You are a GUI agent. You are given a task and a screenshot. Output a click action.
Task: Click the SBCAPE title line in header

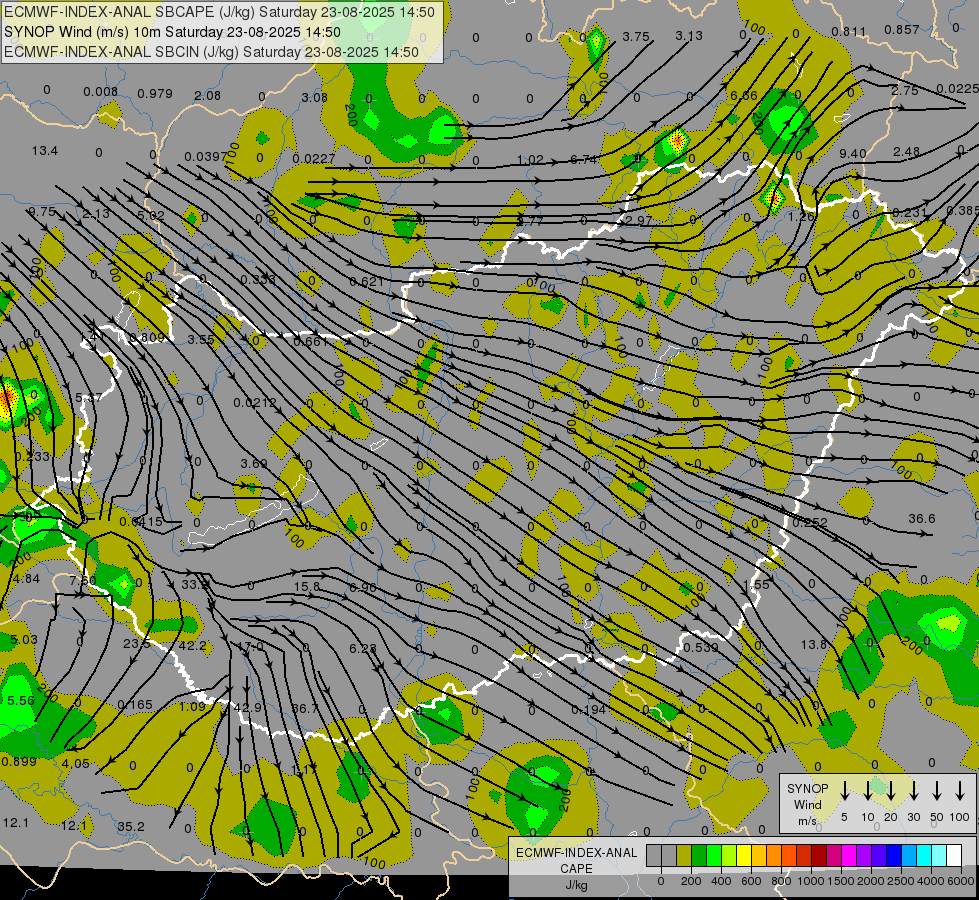pyautogui.click(x=219, y=12)
